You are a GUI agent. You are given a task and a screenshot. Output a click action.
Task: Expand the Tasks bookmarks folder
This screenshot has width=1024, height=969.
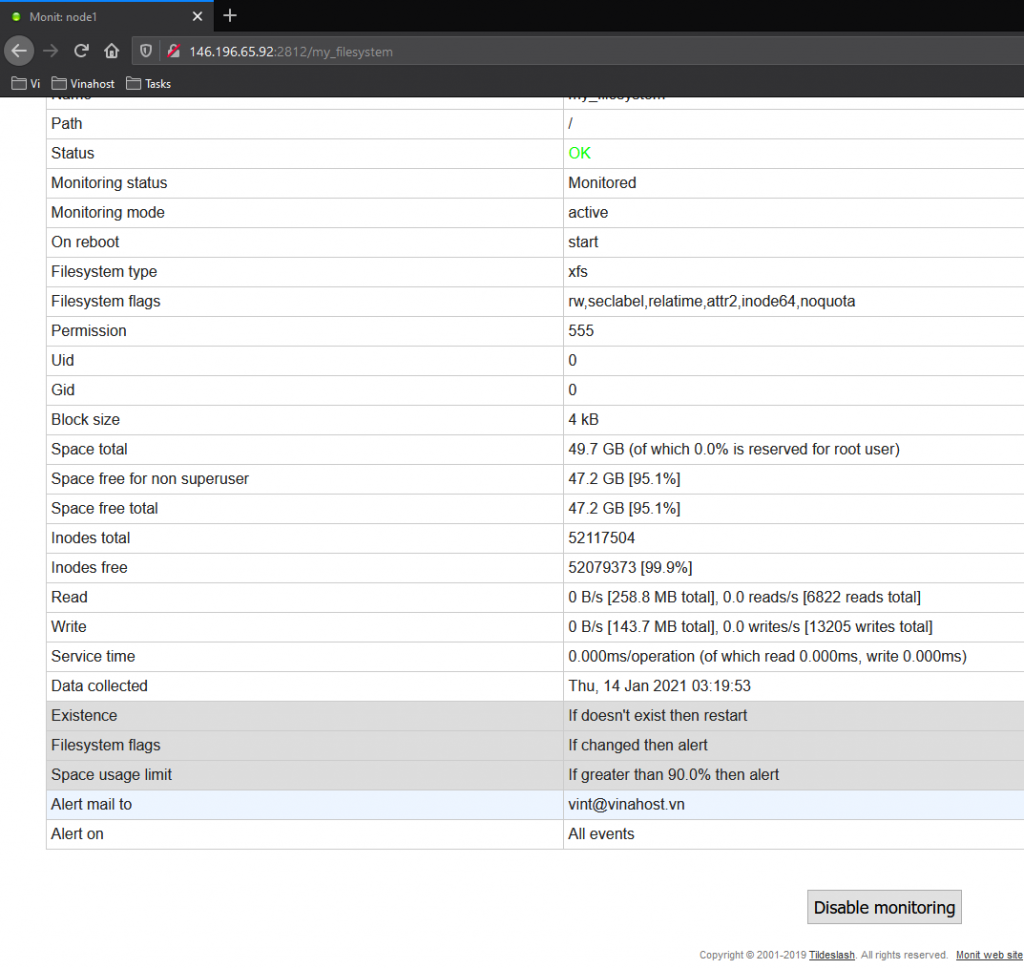tap(149, 84)
